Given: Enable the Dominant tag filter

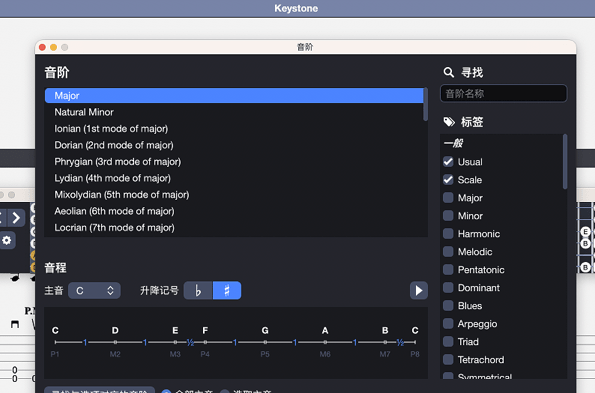Looking at the screenshot, I should tap(448, 288).
